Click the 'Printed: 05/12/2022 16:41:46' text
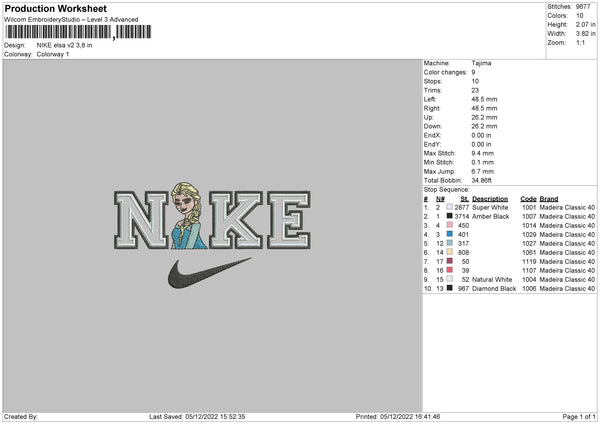The image size is (600, 424). click(x=398, y=416)
